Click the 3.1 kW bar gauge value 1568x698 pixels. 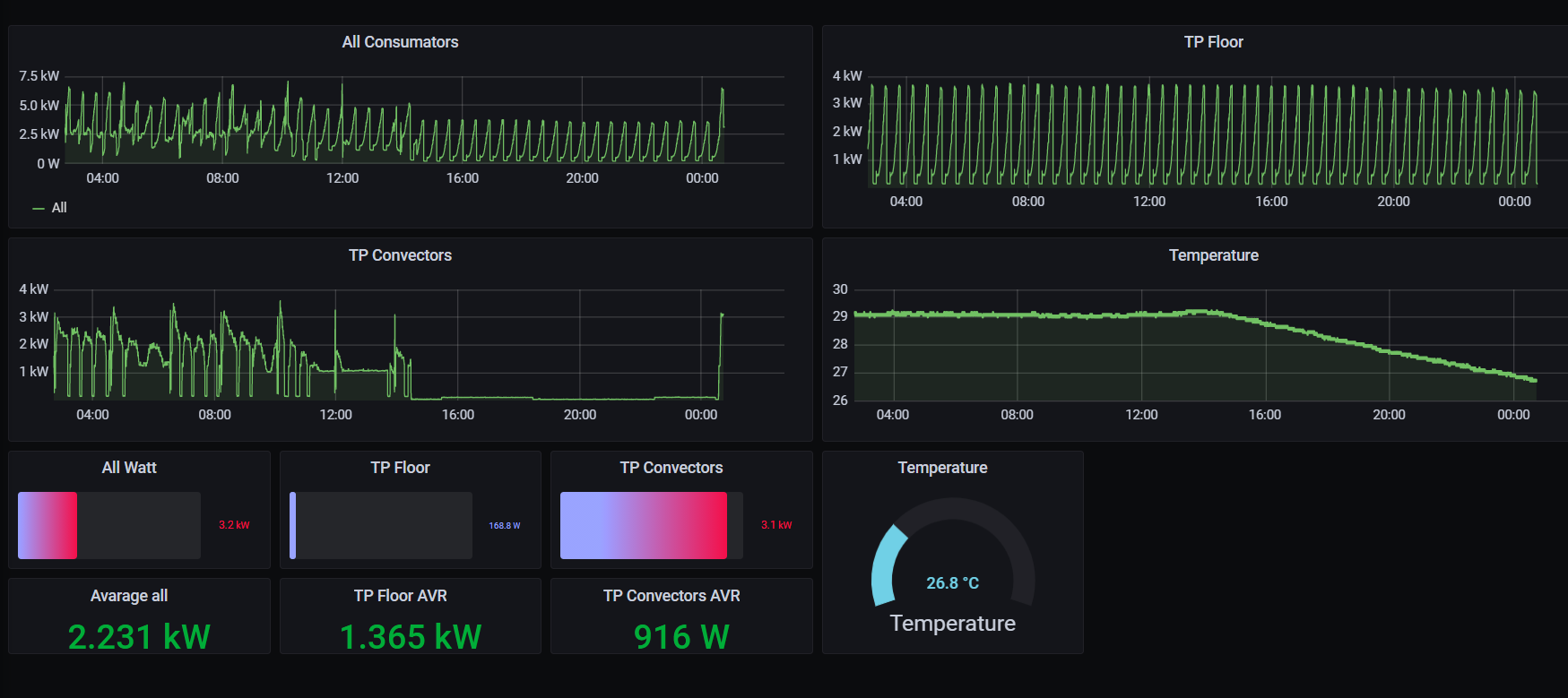click(x=776, y=525)
